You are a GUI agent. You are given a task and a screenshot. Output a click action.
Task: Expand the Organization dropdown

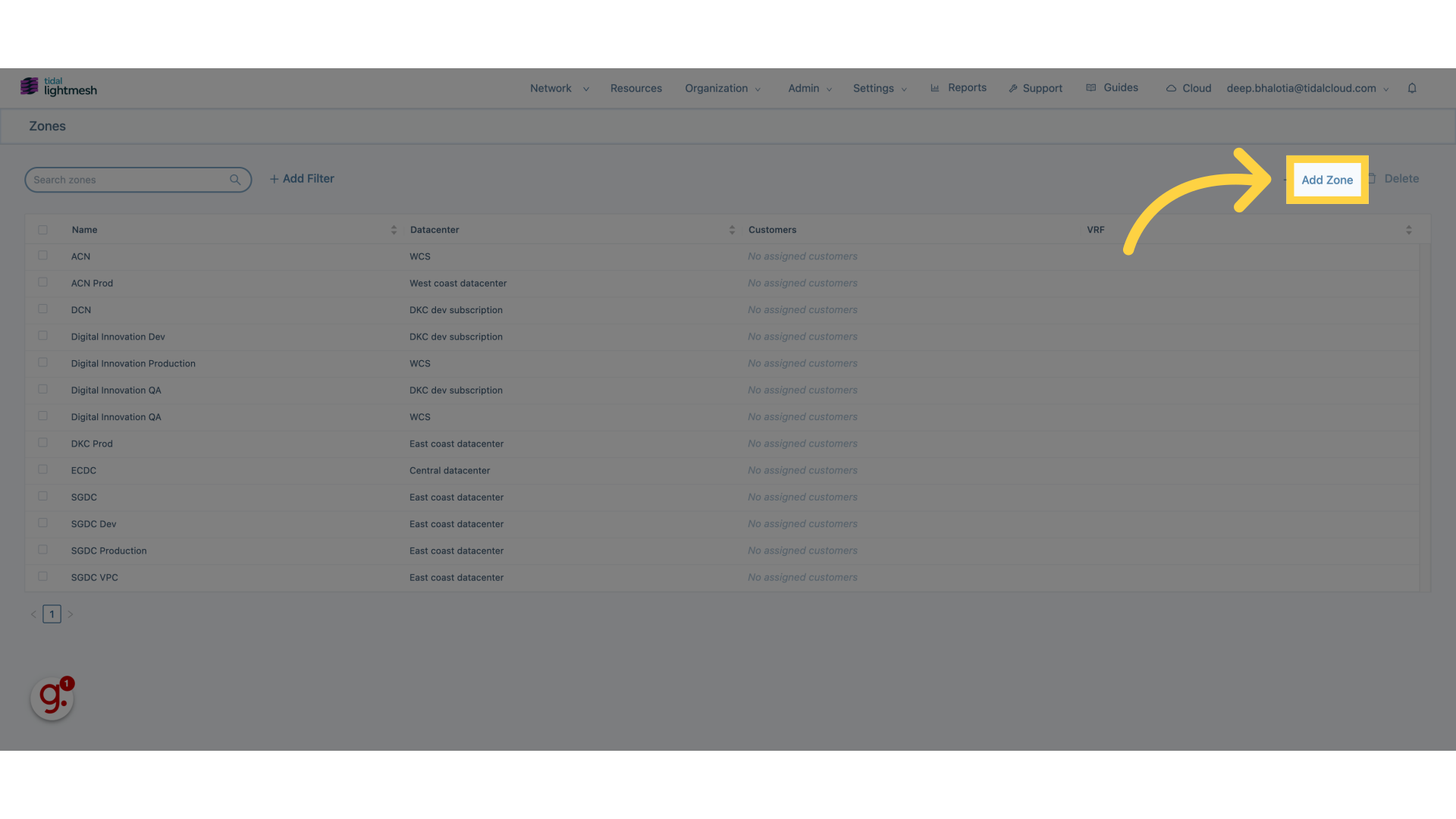click(x=722, y=88)
